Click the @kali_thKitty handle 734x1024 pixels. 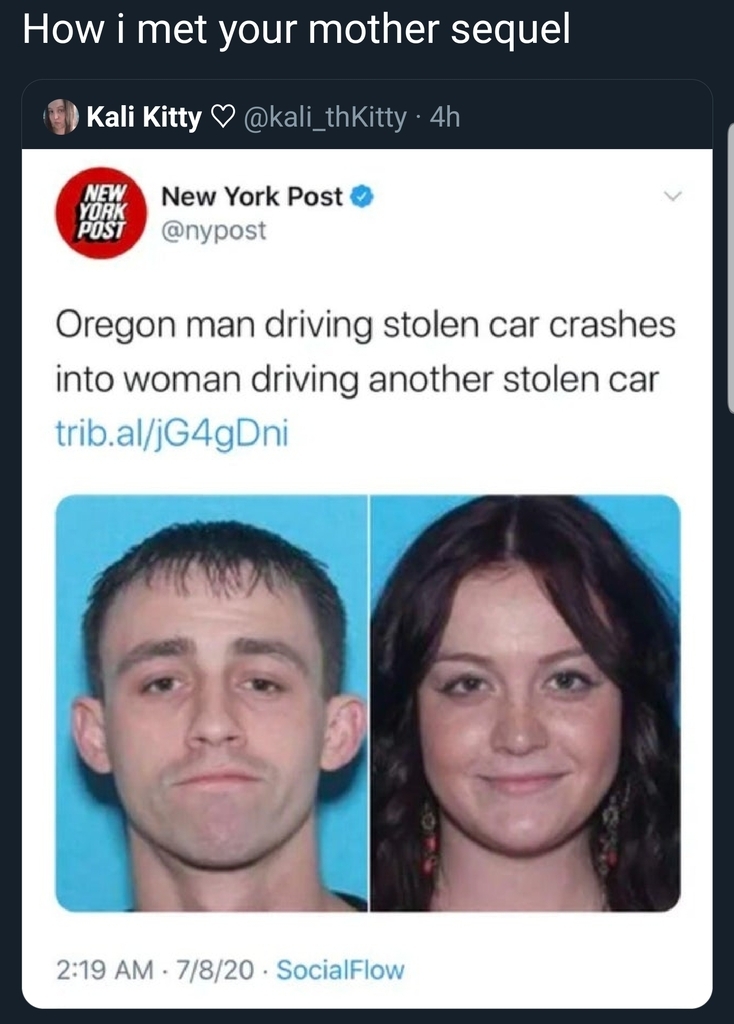tap(325, 118)
